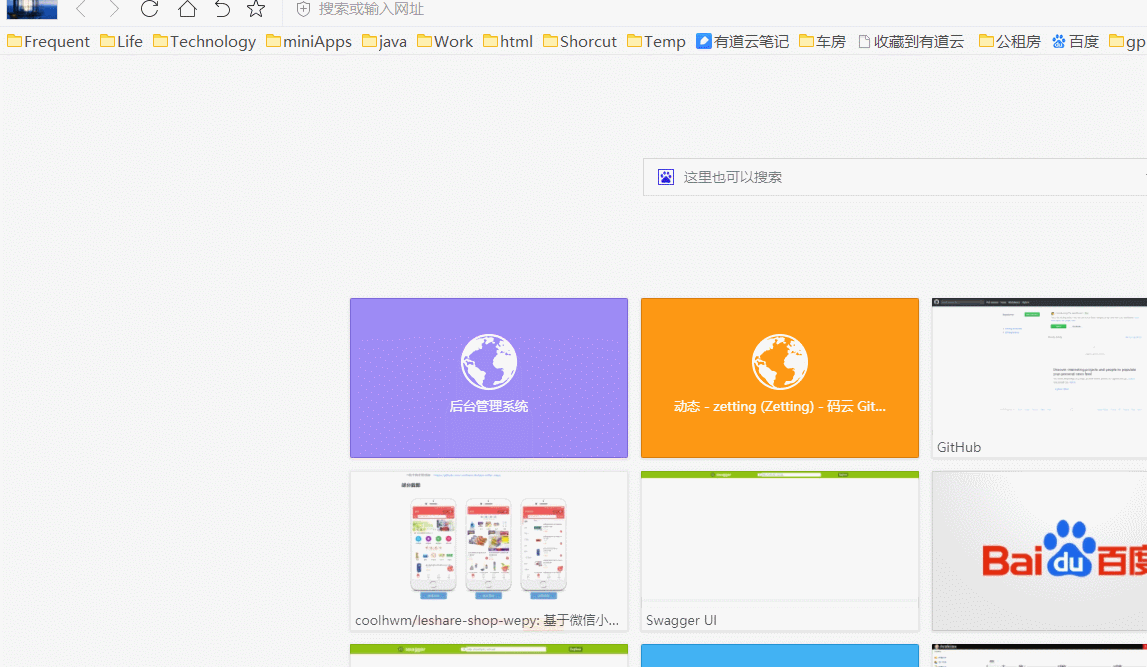Open the 公租房 bookmarks folder
This screenshot has width=1147, height=667.
[1009, 42]
